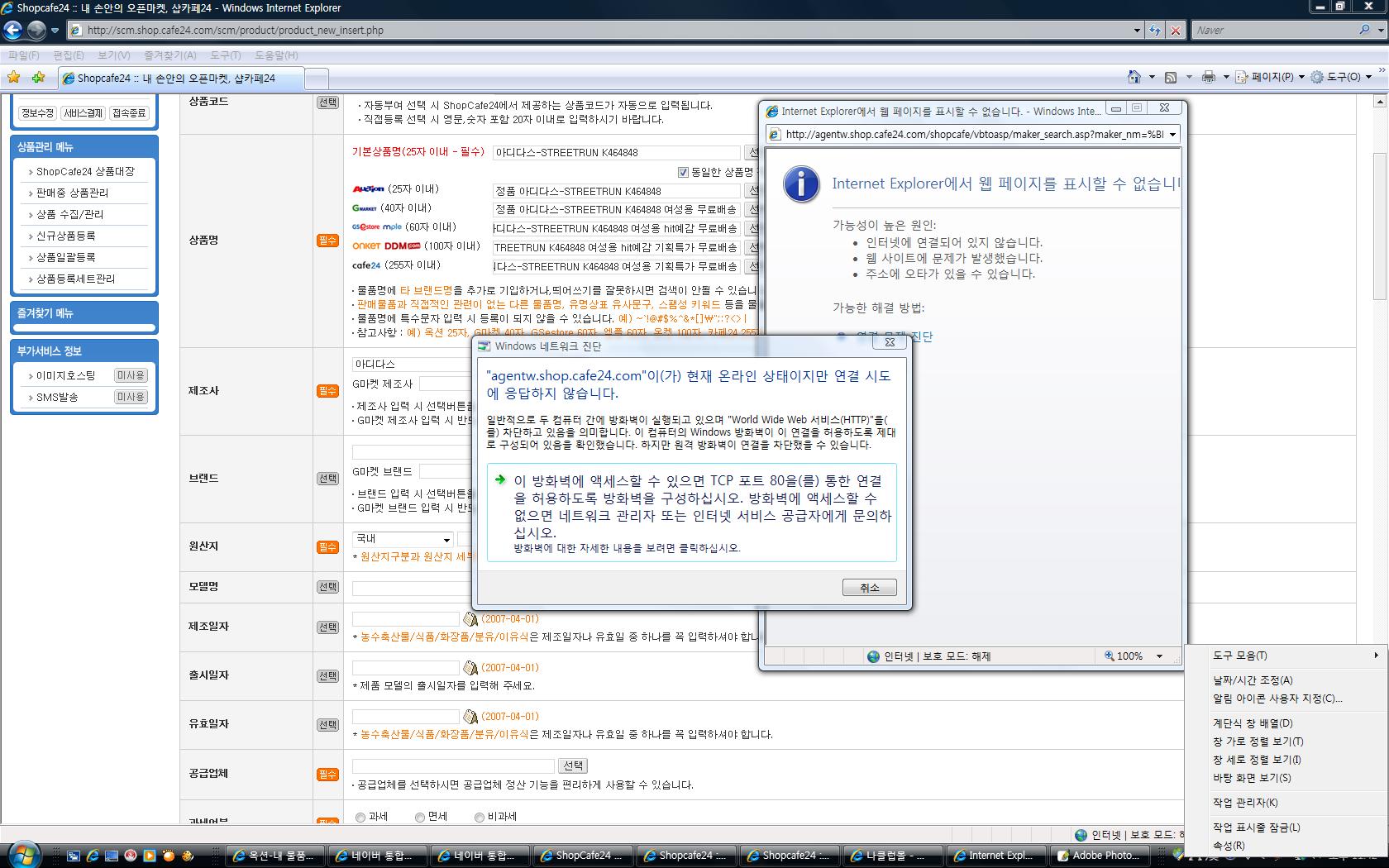Click 접속종료 button in sidebar
This screenshot has height=868, width=1389.
coord(129,113)
